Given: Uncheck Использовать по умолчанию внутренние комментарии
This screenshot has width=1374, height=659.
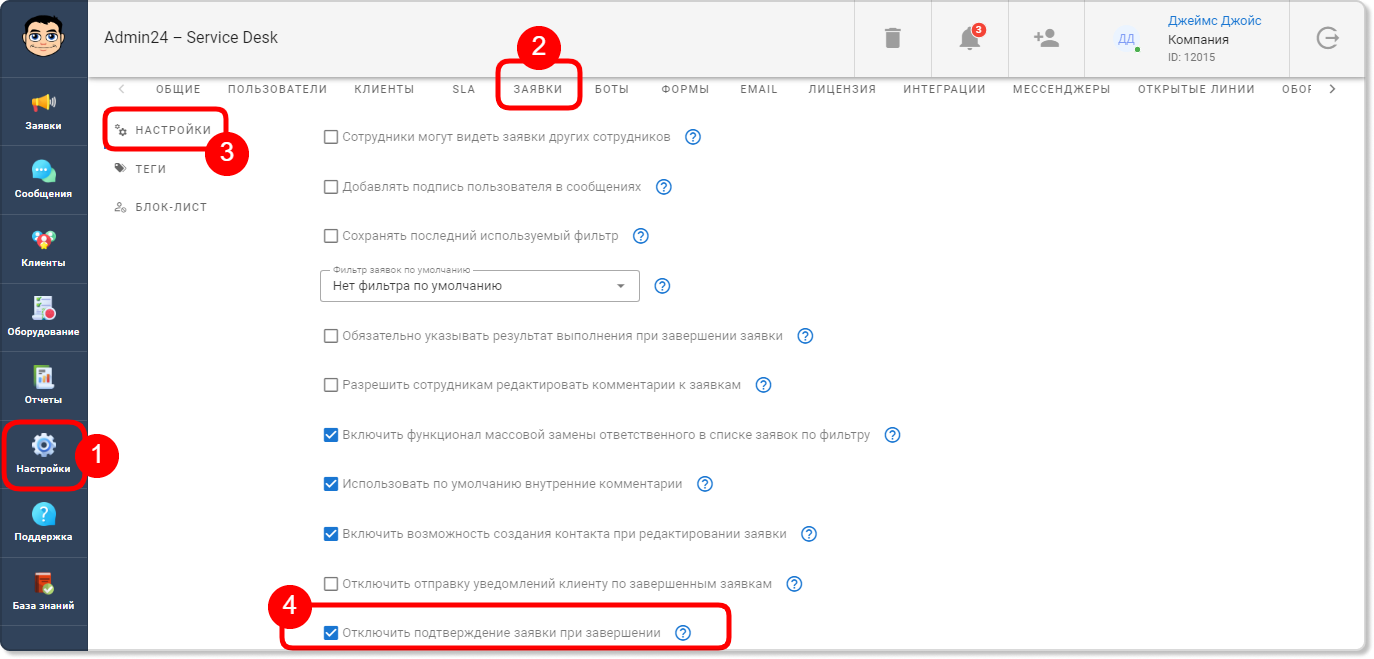Looking at the screenshot, I should click(331, 484).
